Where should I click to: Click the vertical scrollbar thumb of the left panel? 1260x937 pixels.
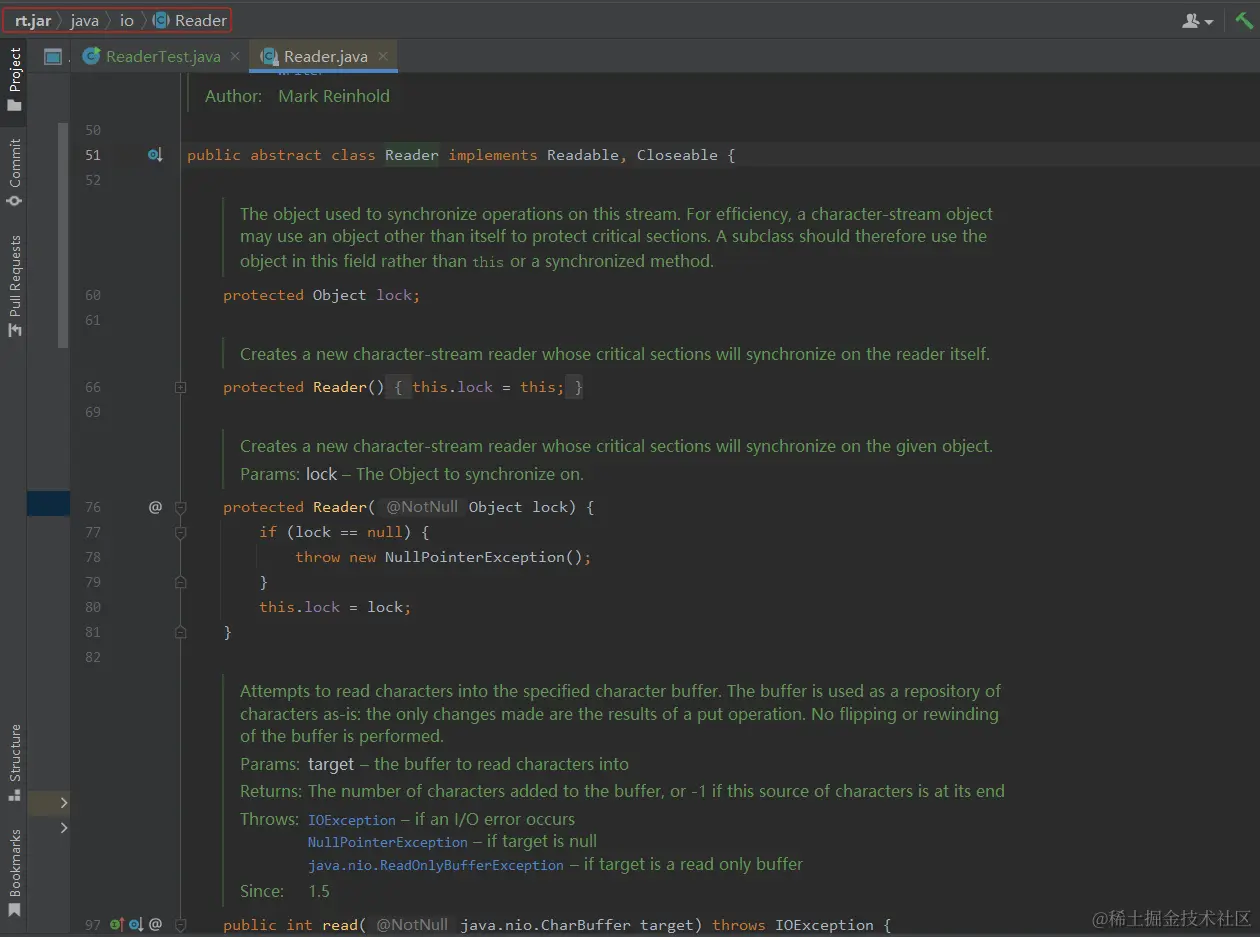tap(63, 235)
